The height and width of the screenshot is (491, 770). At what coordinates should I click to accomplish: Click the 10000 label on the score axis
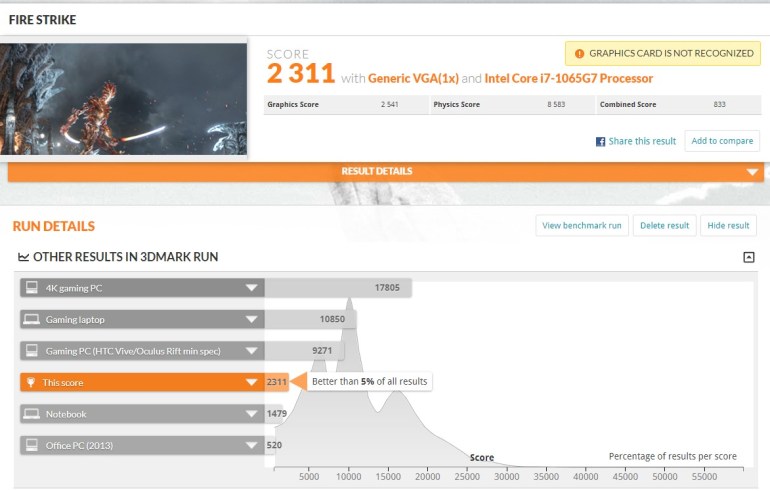[x=349, y=477]
